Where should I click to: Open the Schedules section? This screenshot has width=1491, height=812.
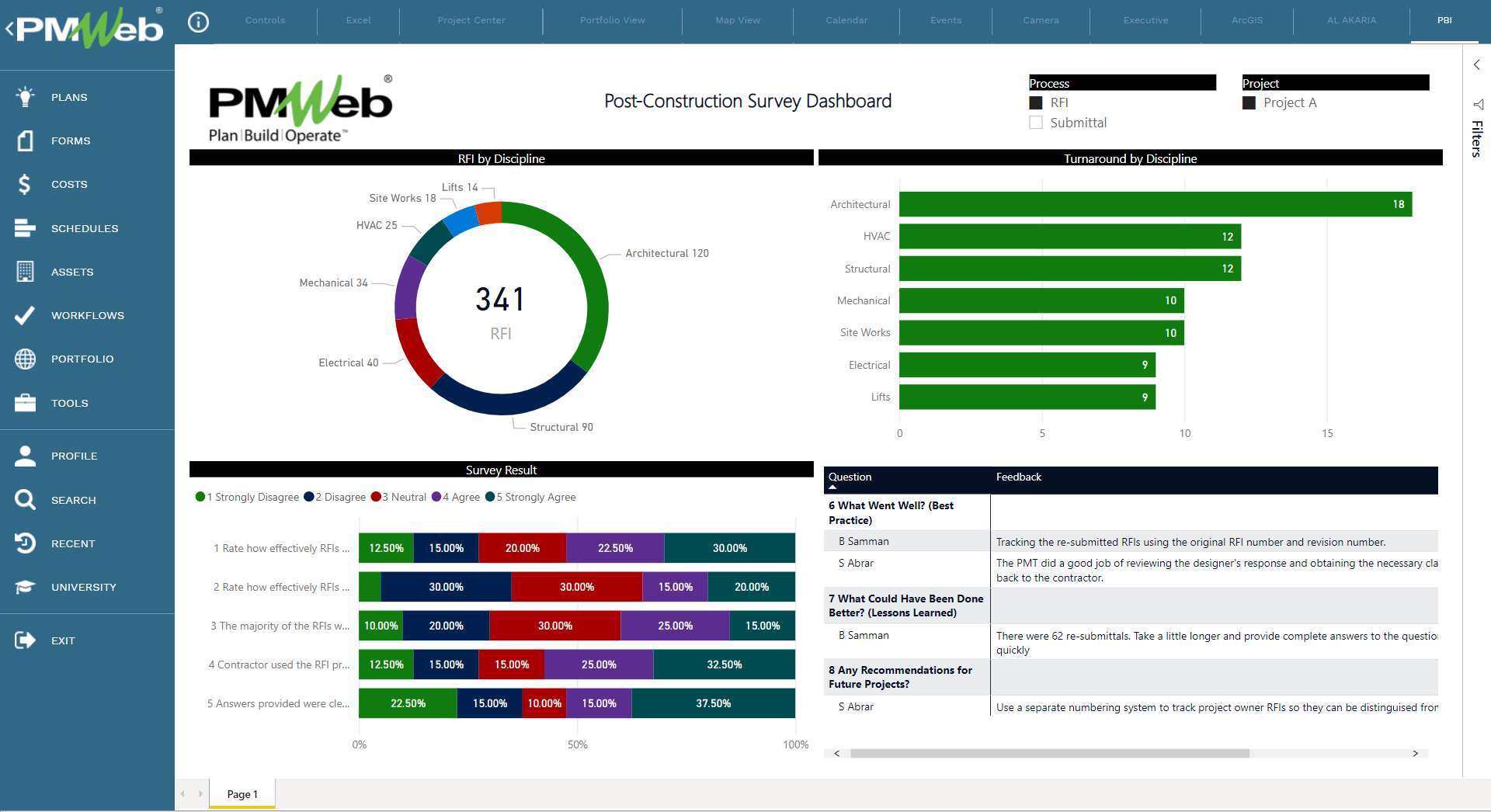click(x=85, y=228)
